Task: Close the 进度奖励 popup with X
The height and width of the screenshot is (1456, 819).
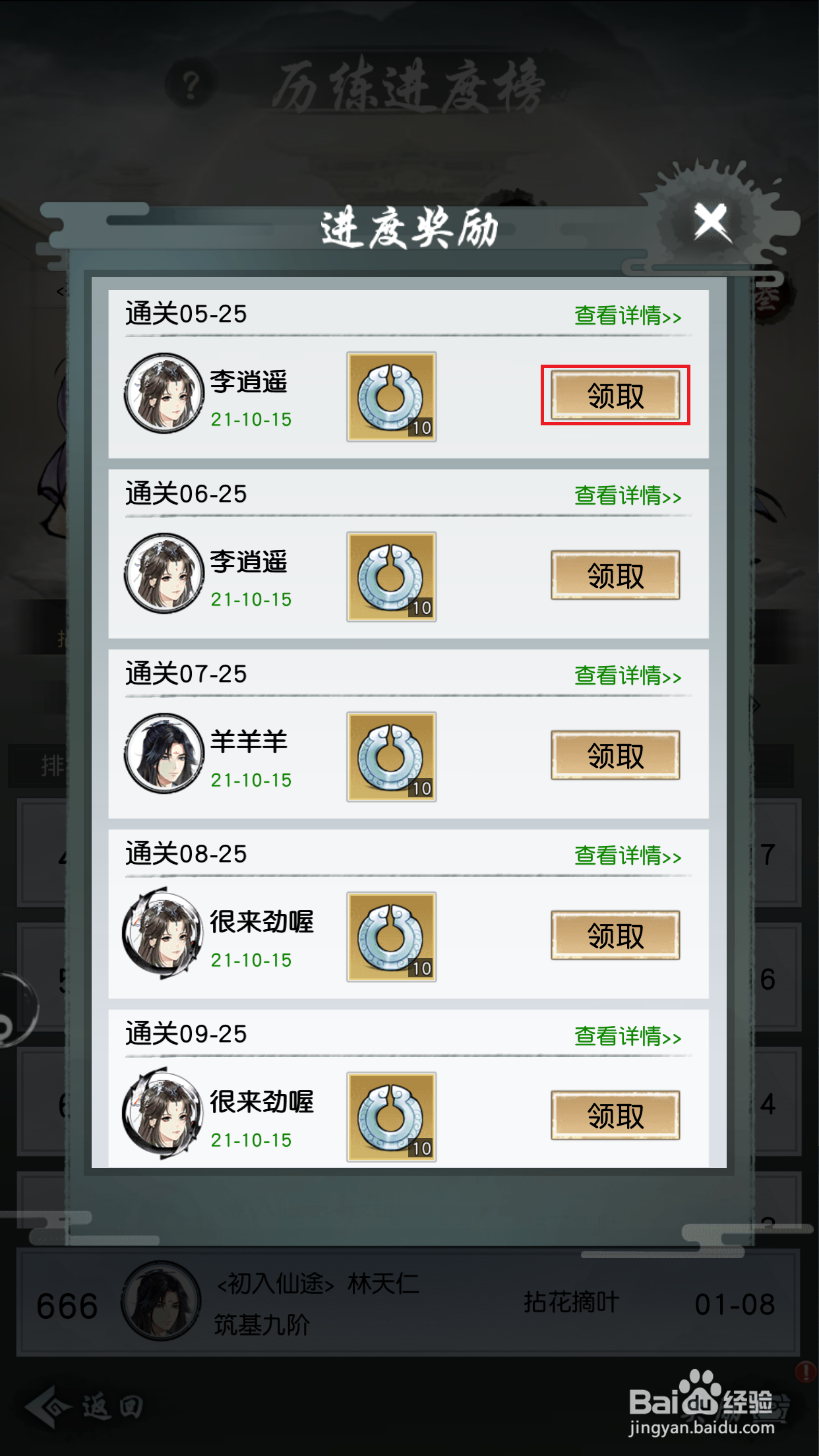Action: tap(712, 222)
